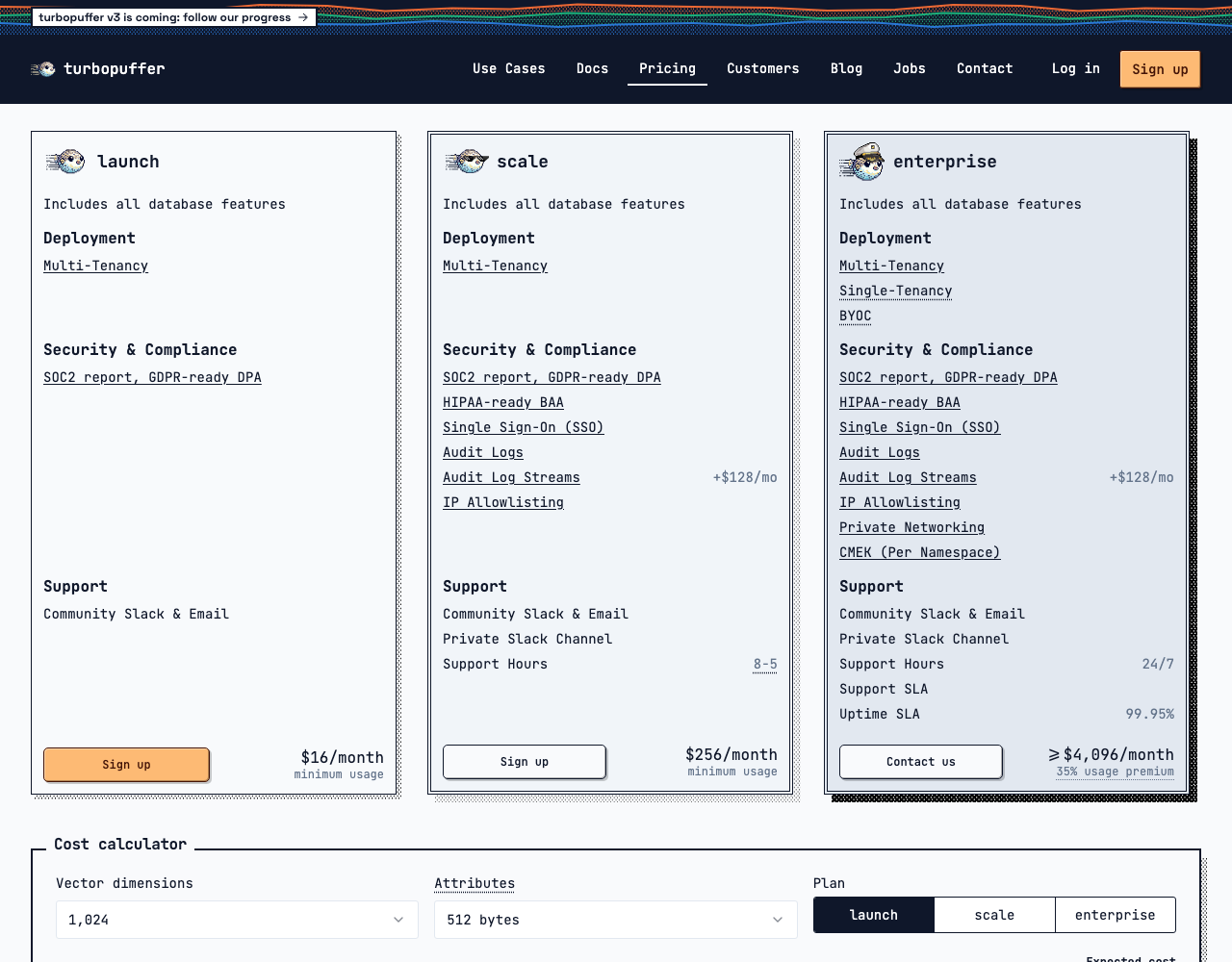Open IP Allowlisting link in enterprise plan
1232x962 pixels.
pyautogui.click(x=900, y=502)
